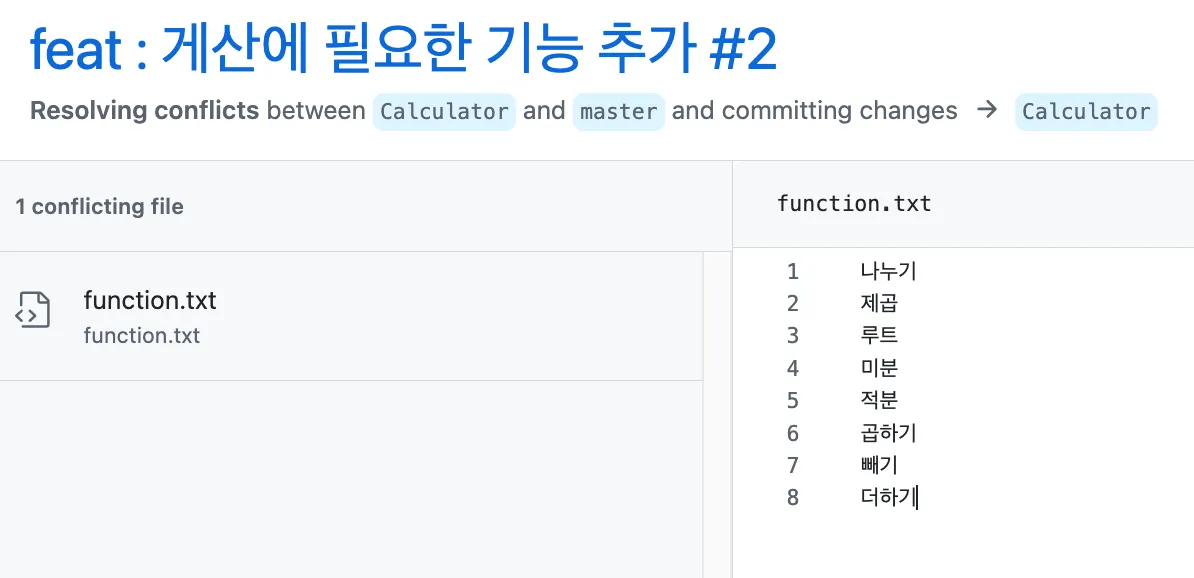This screenshot has width=1194, height=578.
Task: Click the 적분 line in the editor
Action: (879, 400)
